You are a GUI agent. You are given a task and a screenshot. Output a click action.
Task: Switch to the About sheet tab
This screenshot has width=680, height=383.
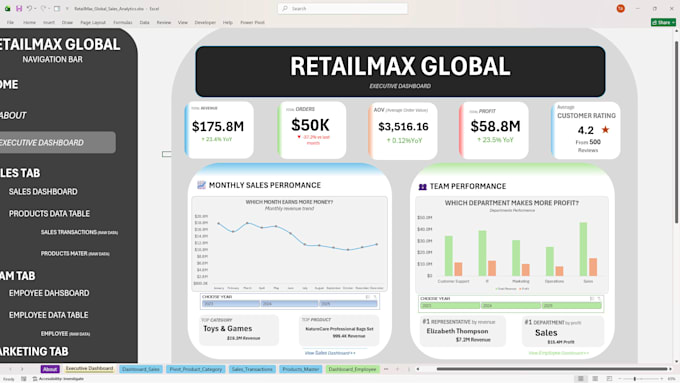pyautogui.click(x=50, y=369)
